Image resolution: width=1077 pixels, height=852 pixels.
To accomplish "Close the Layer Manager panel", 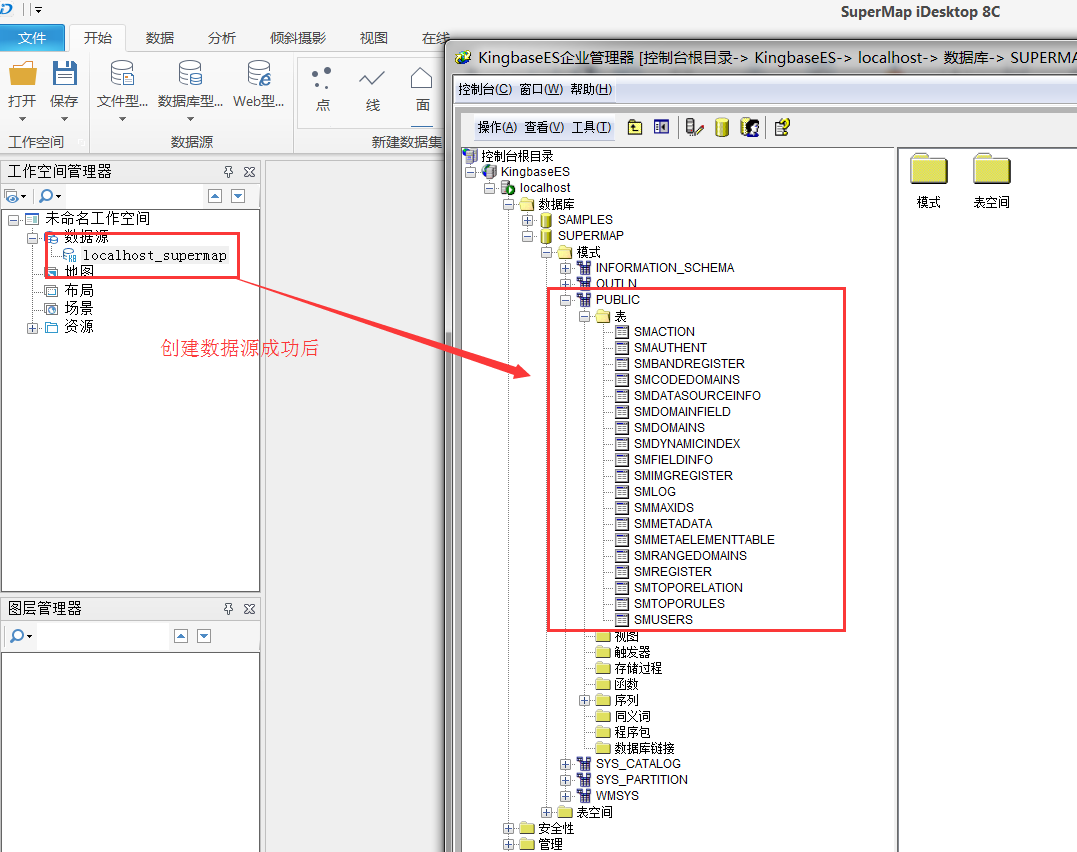I will point(249,609).
